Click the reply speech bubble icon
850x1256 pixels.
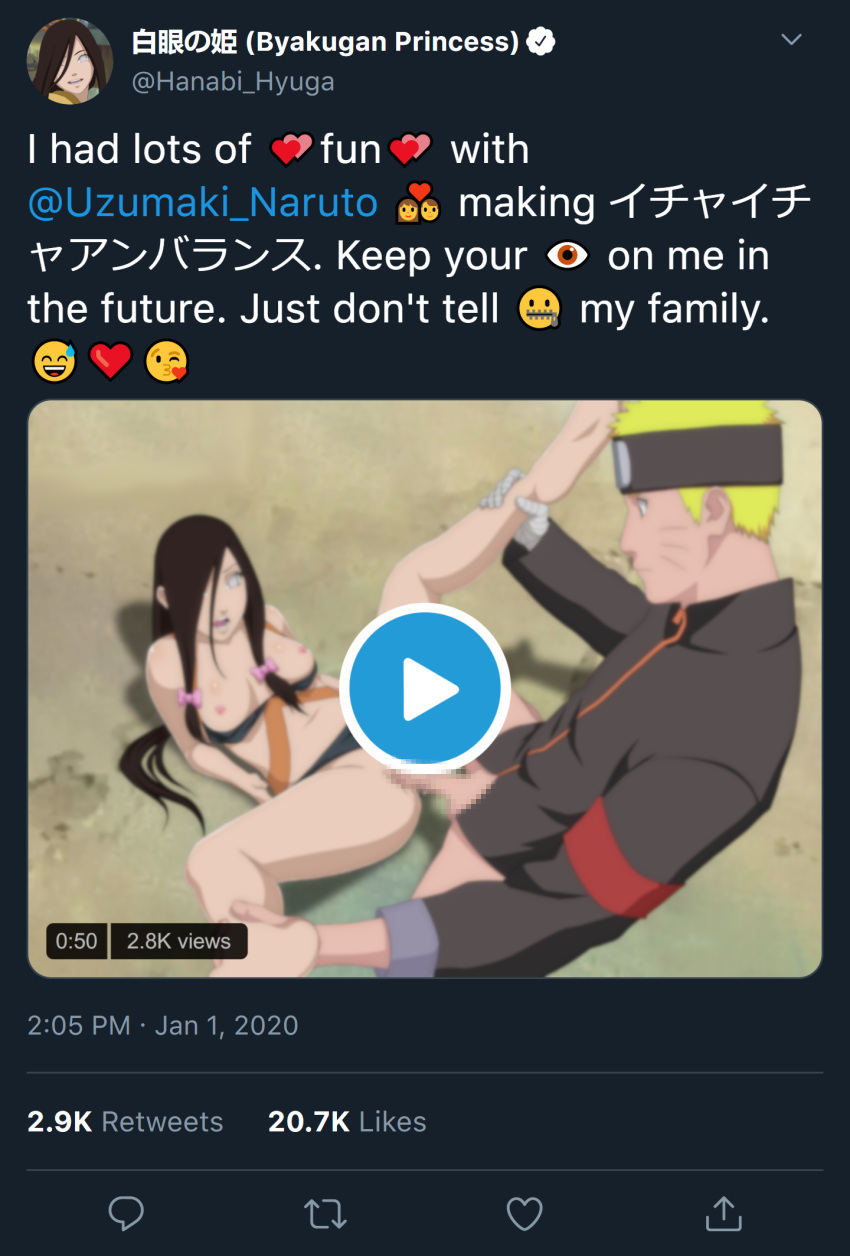(x=126, y=1214)
